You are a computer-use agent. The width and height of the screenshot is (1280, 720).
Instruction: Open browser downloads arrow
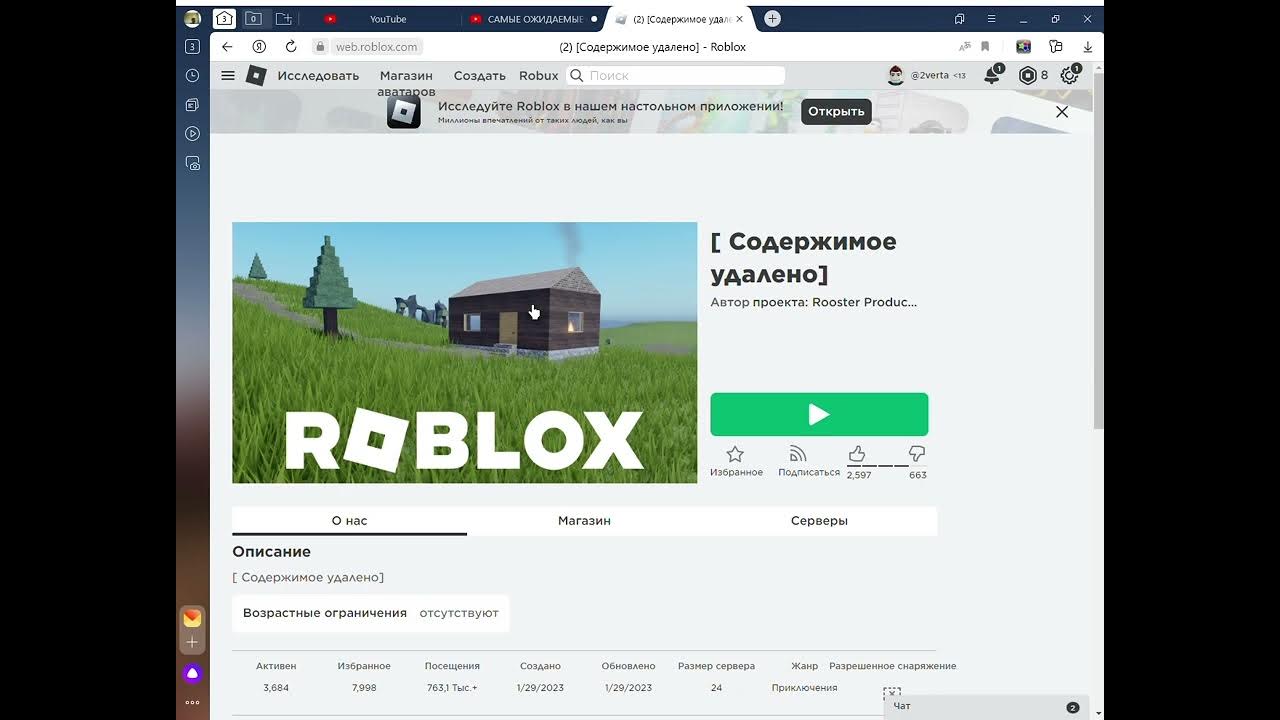(x=1087, y=47)
